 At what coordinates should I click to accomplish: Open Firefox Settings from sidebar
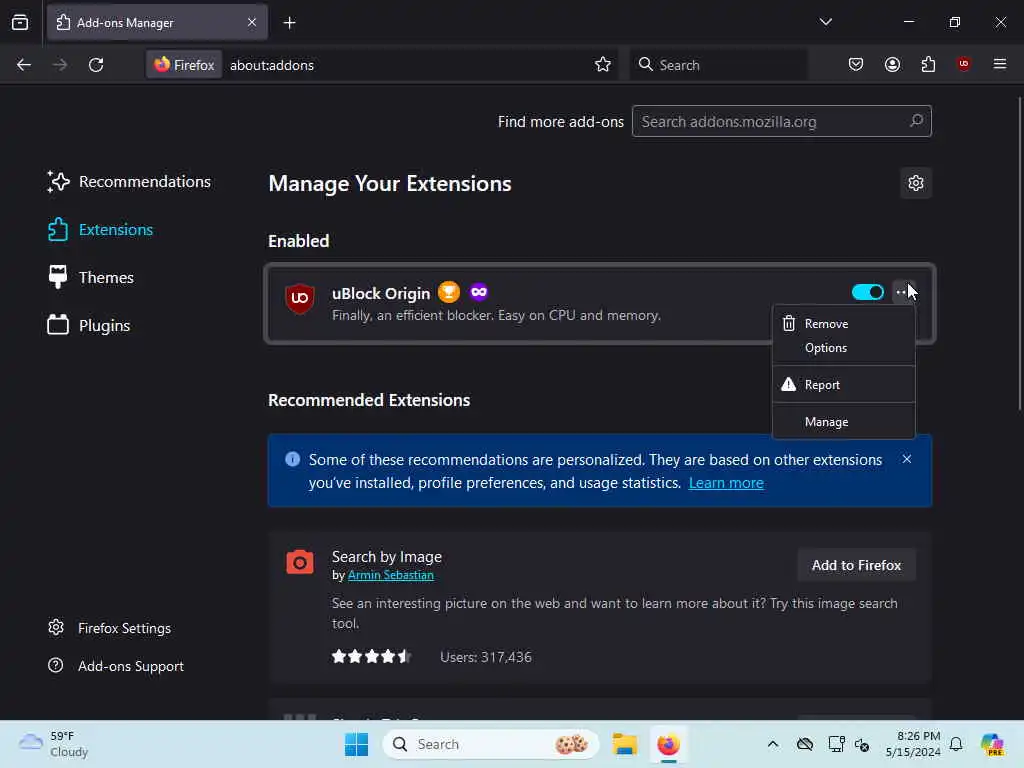[x=110, y=628]
